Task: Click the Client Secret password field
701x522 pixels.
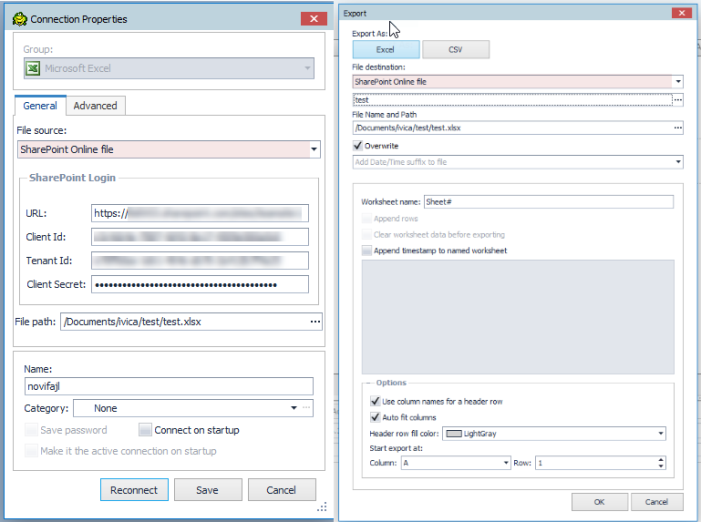Action: click(200, 284)
